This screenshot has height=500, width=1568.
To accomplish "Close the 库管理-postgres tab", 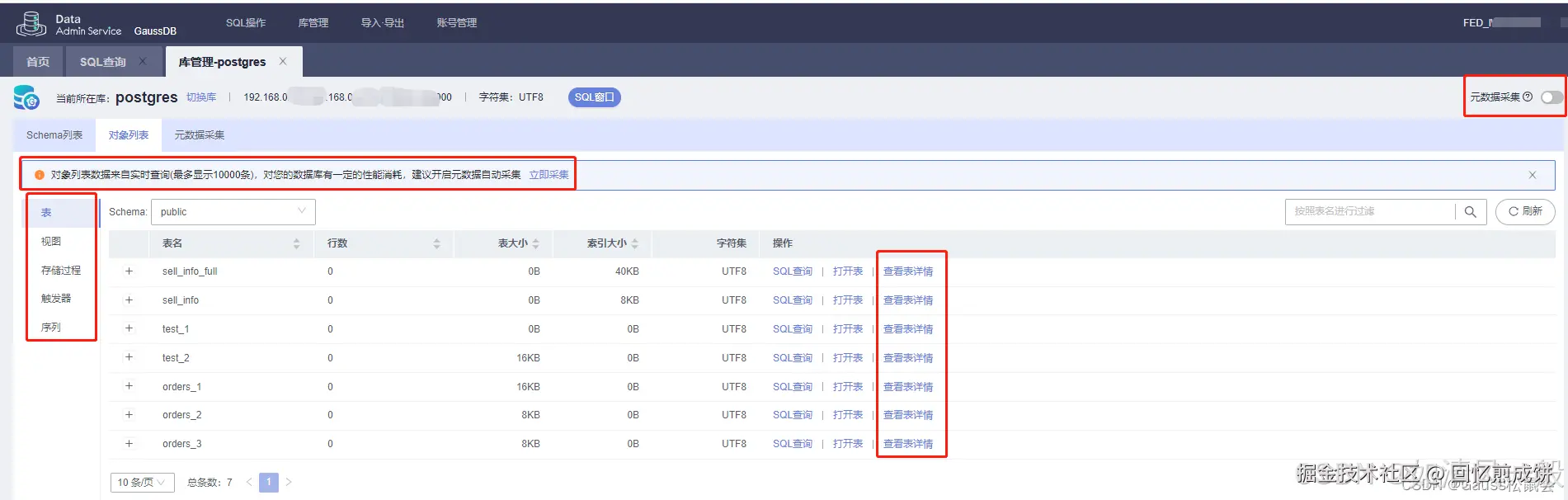I will [283, 61].
